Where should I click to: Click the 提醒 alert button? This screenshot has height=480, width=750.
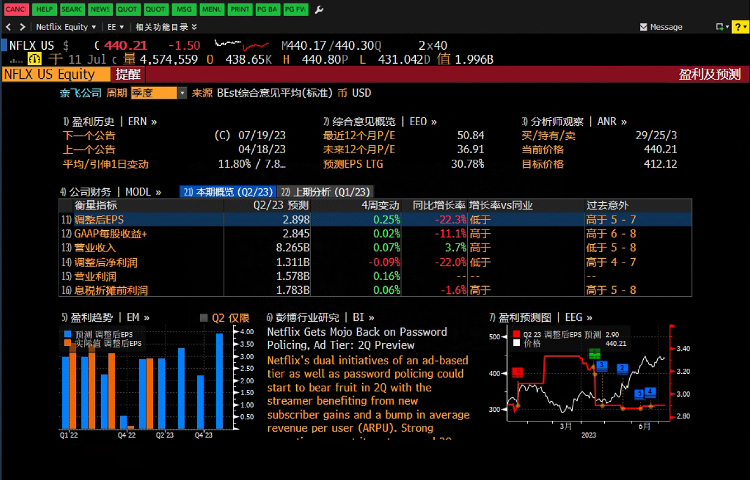(x=128, y=75)
